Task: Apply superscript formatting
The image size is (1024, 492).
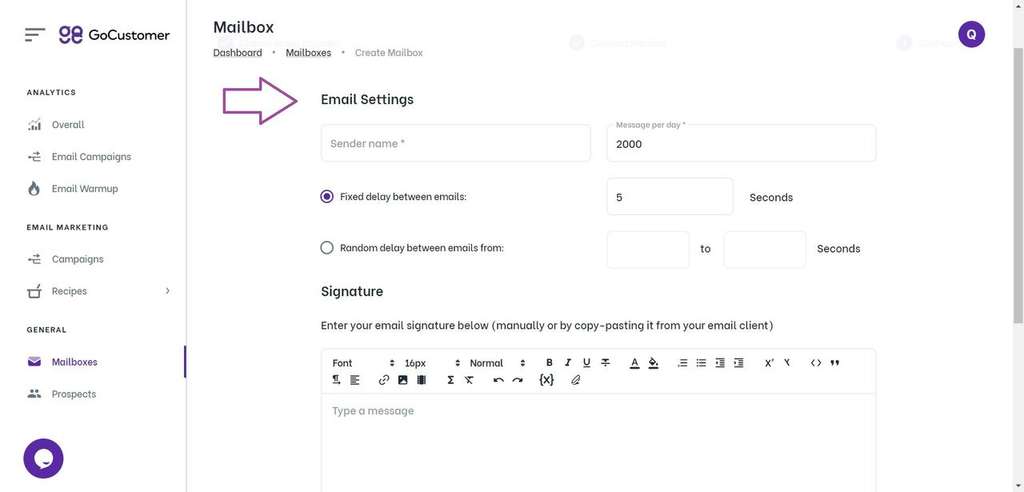Action: coord(769,363)
